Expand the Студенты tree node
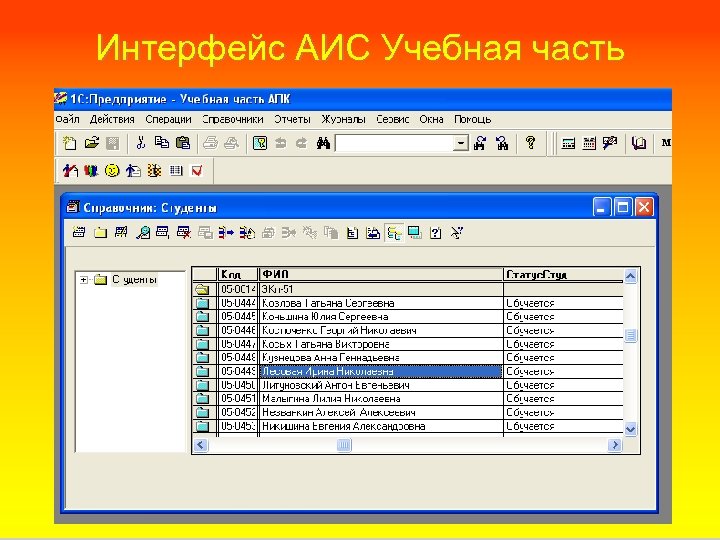 83,280
